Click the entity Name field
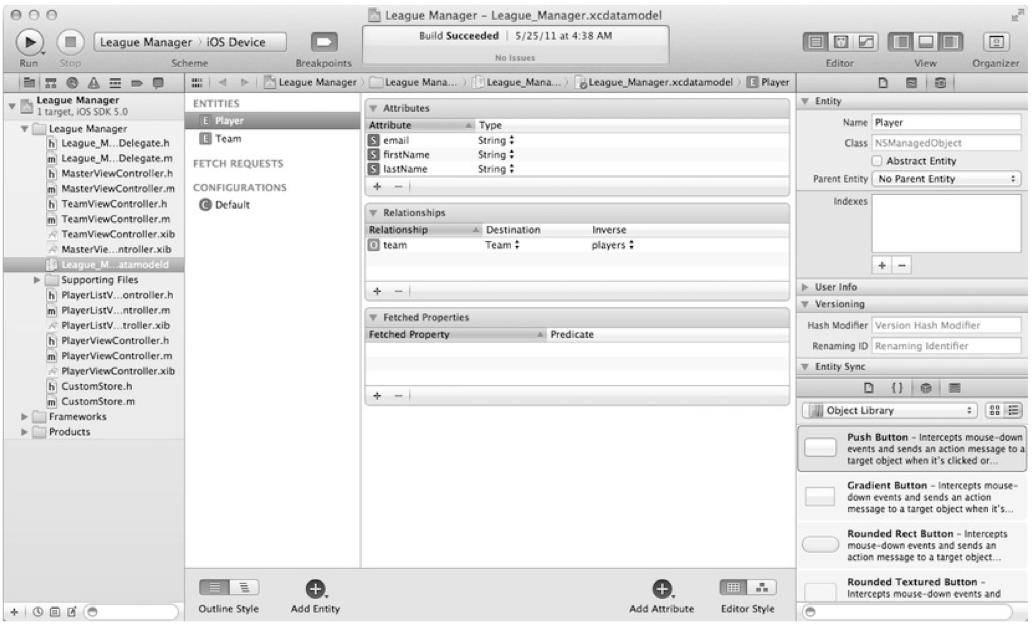1035x628 pixels. [947, 123]
